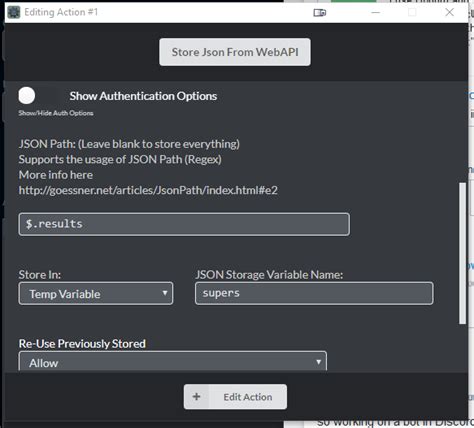474x428 pixels.
Task: Click the JSON Storage Variable Name field
Action: tap(314, 293)
